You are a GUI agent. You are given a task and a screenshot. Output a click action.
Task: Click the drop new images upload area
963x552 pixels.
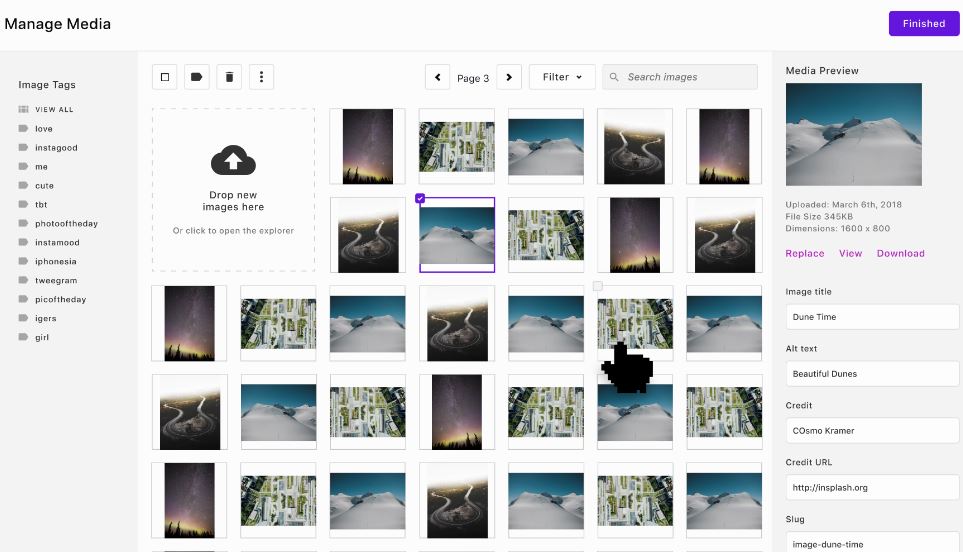pyautogui.click(x=233, y=190)
